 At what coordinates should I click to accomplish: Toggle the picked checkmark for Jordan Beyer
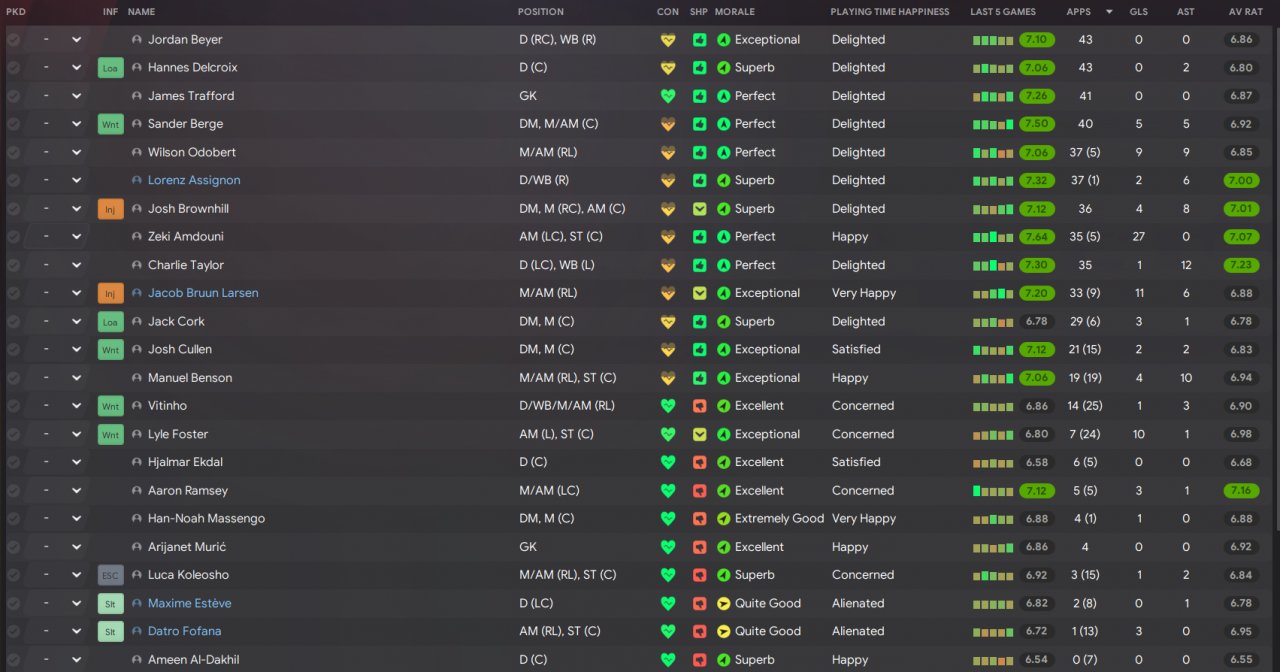click(14, 40)
